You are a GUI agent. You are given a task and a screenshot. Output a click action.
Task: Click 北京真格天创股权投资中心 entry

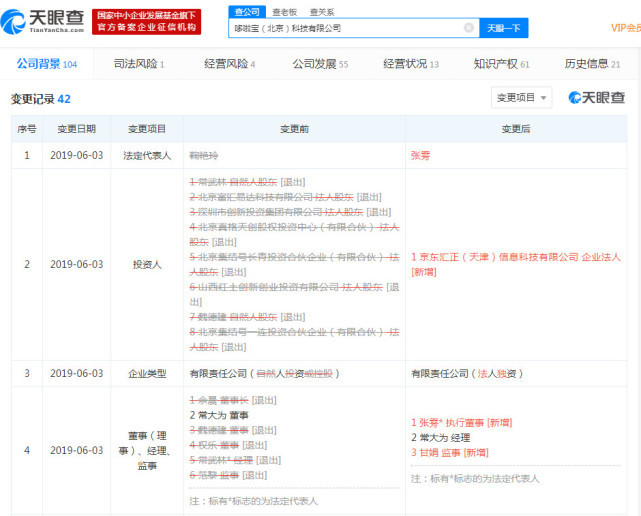294,235
